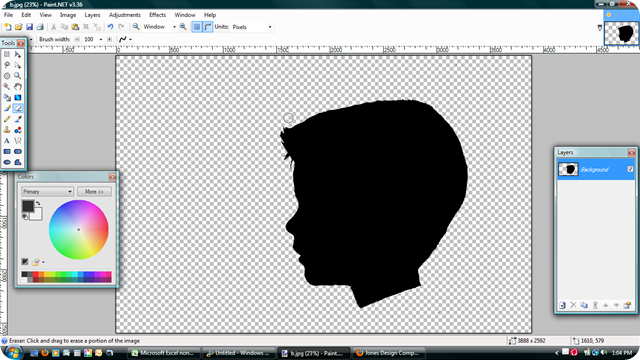
Task: Select the Gradient tool
Action: pos(18,98)
